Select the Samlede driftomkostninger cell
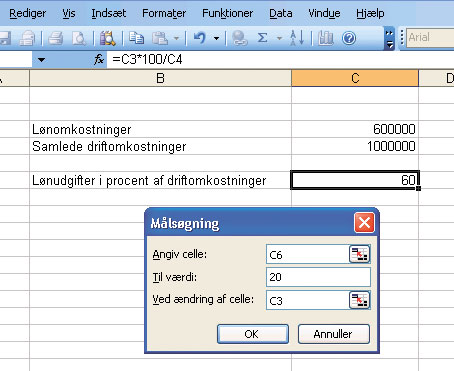Screen dimensions: 454x371 (160, 146)
